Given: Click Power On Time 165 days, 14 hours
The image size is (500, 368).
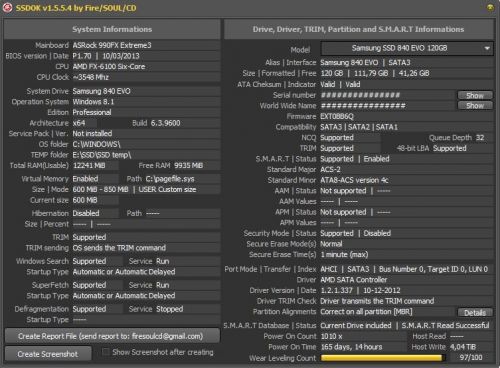Looking at the screenshot, I should (352, 347).
